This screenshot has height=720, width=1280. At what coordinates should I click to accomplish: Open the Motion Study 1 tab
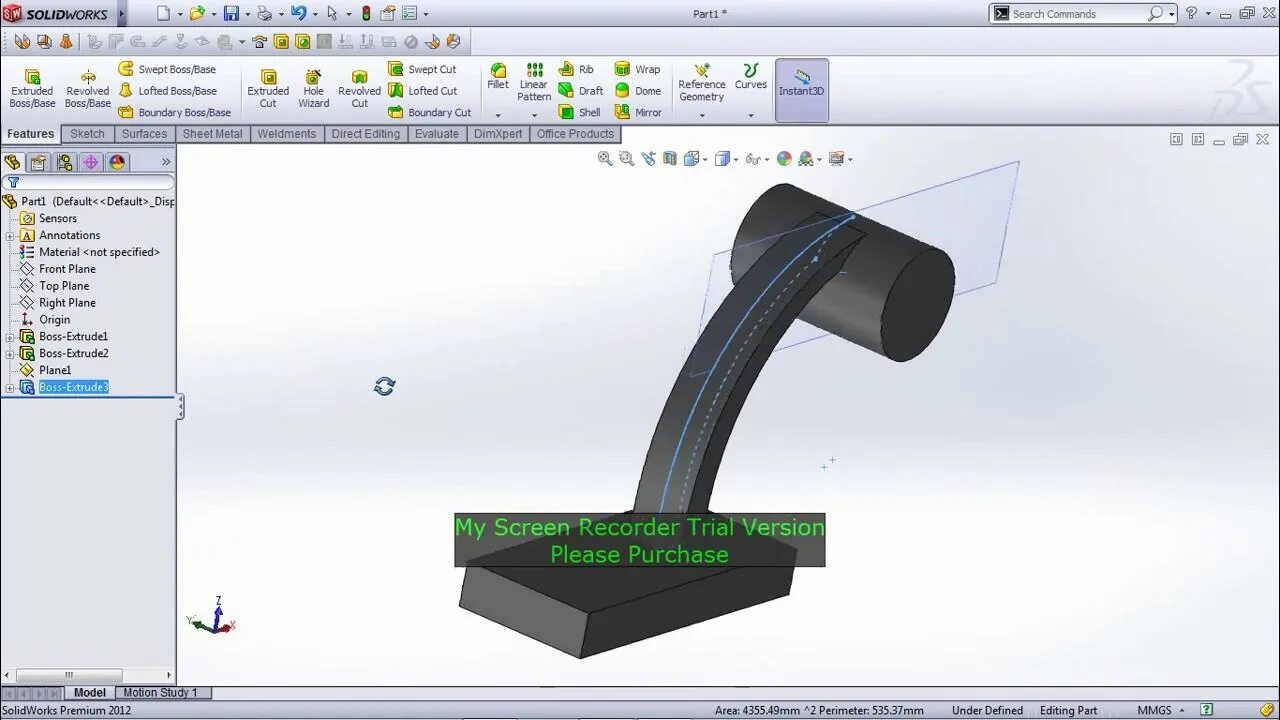coord(160,692)
